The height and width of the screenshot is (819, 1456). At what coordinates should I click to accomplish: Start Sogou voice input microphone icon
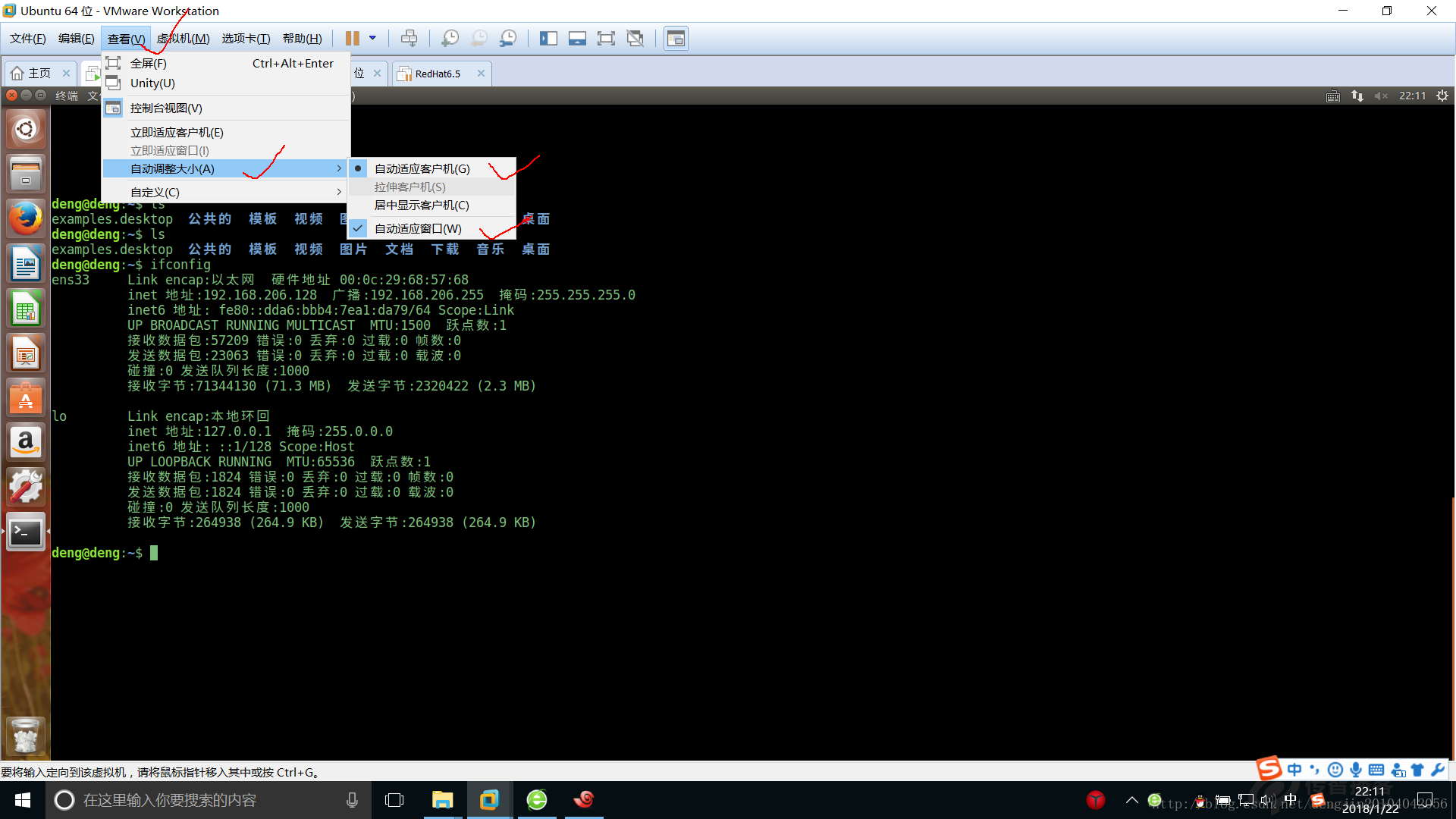pyautogui.click(x=1355, y=769)
